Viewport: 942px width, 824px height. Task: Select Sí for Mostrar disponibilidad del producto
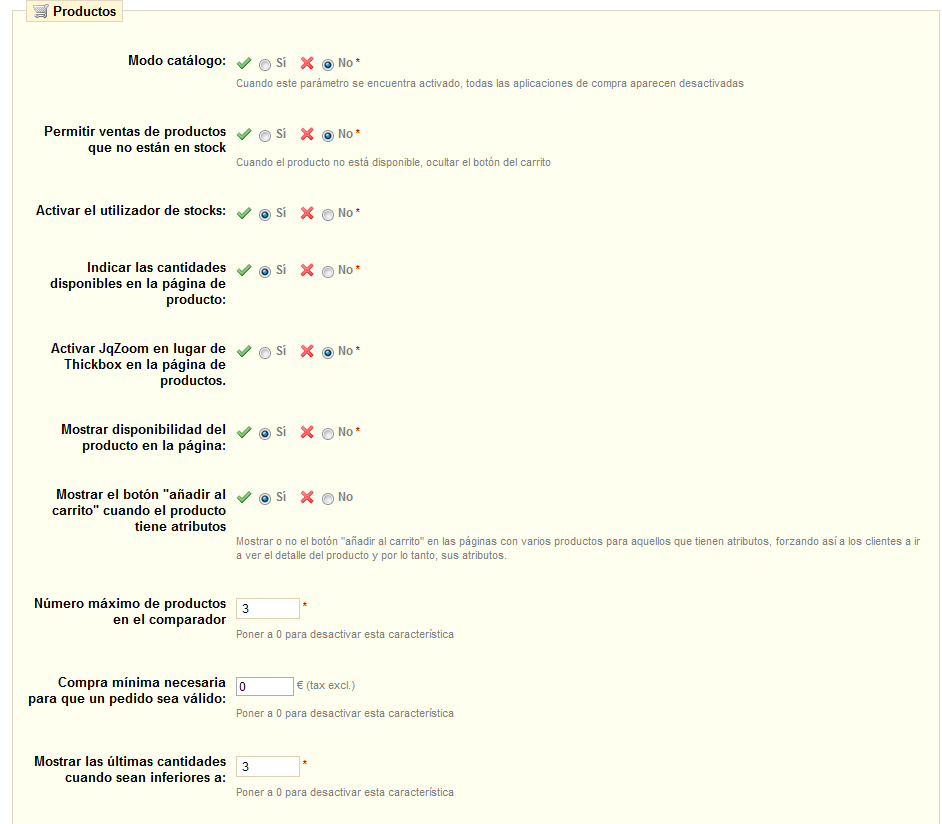265,434
